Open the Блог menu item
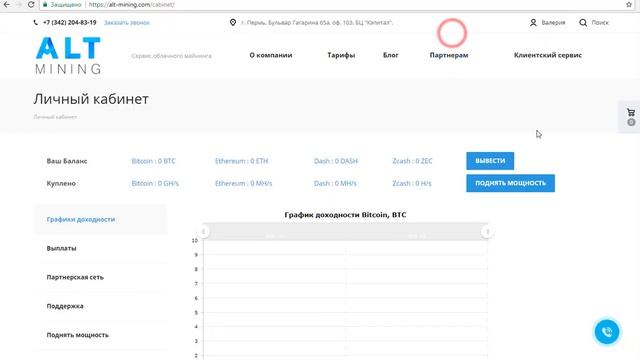The width and height of the screenshot is (640, 360). [391, 55]
